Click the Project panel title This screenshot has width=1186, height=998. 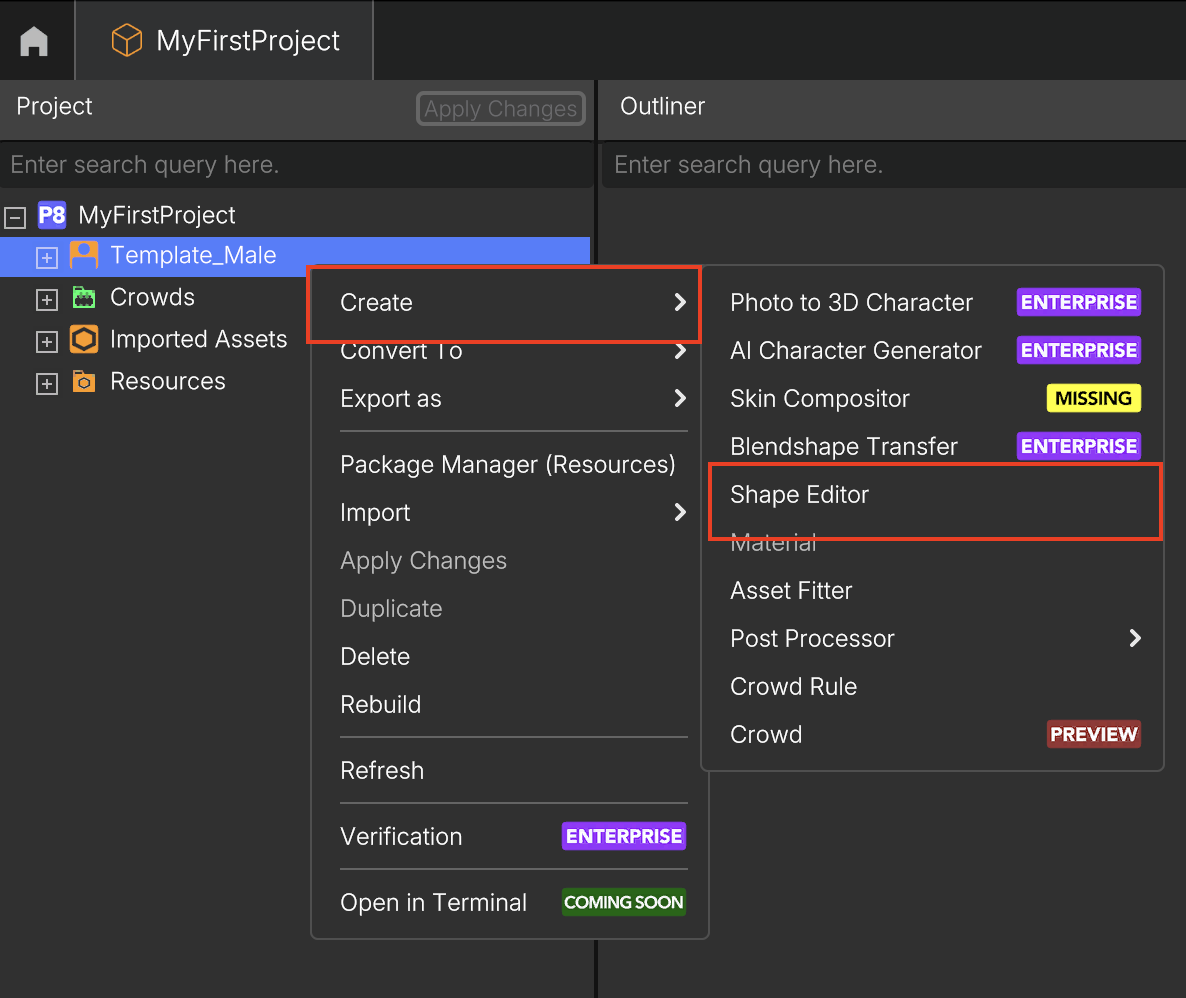click(x=54, y=107)
